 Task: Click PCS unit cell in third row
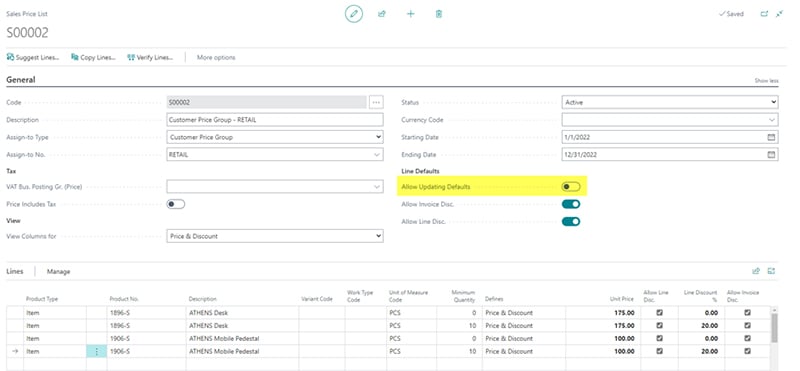(x=411, y=338)
